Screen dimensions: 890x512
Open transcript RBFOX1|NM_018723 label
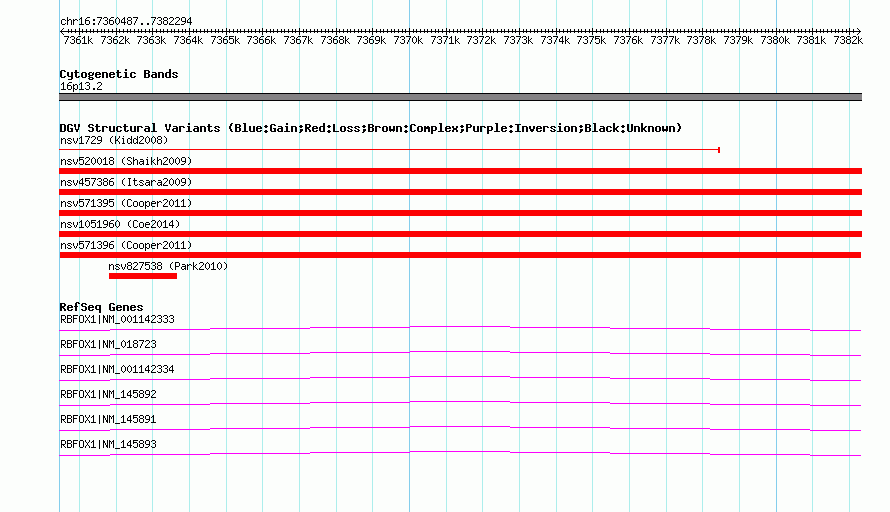108,345
